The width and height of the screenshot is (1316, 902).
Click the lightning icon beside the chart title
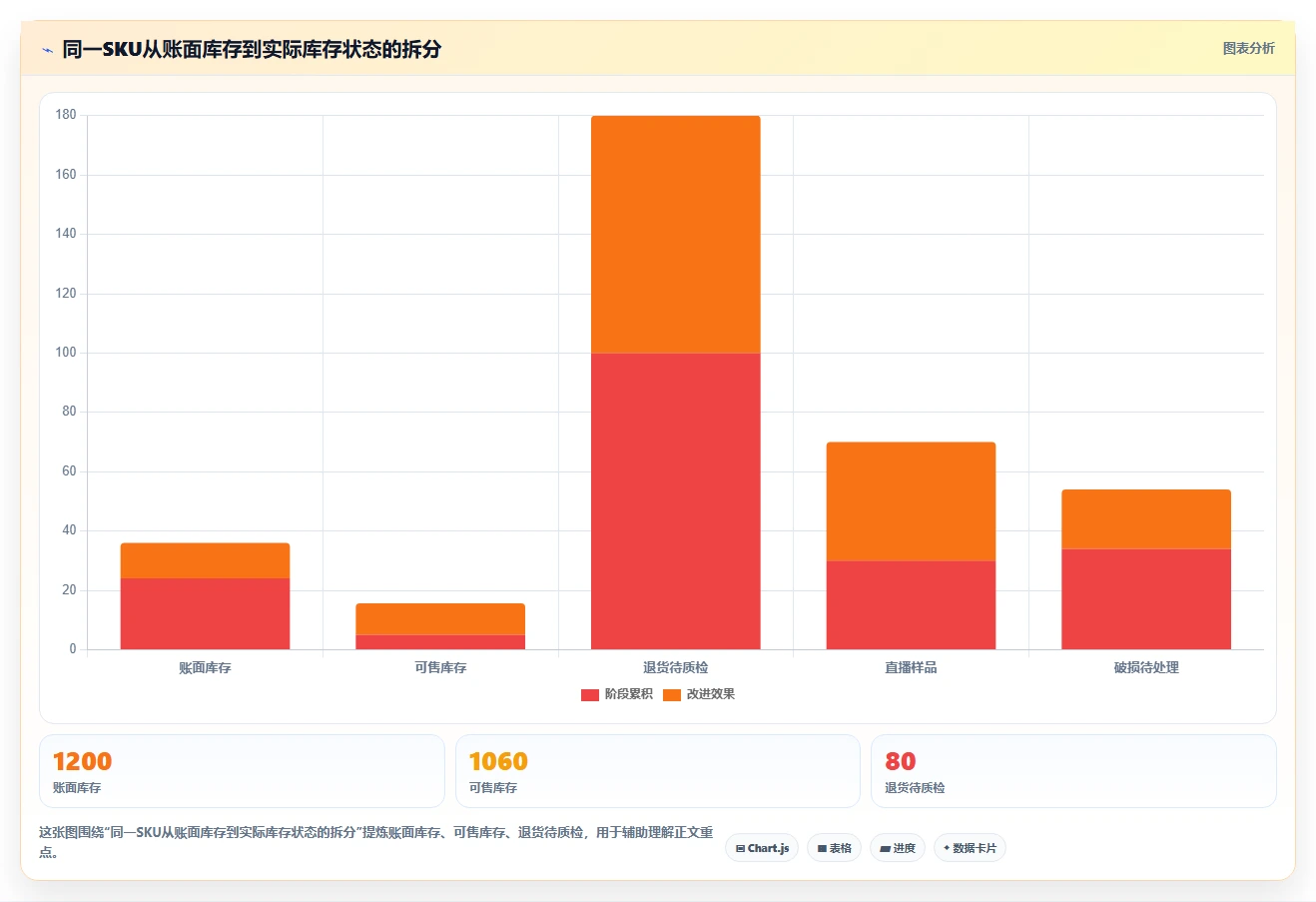pos(48,50)
